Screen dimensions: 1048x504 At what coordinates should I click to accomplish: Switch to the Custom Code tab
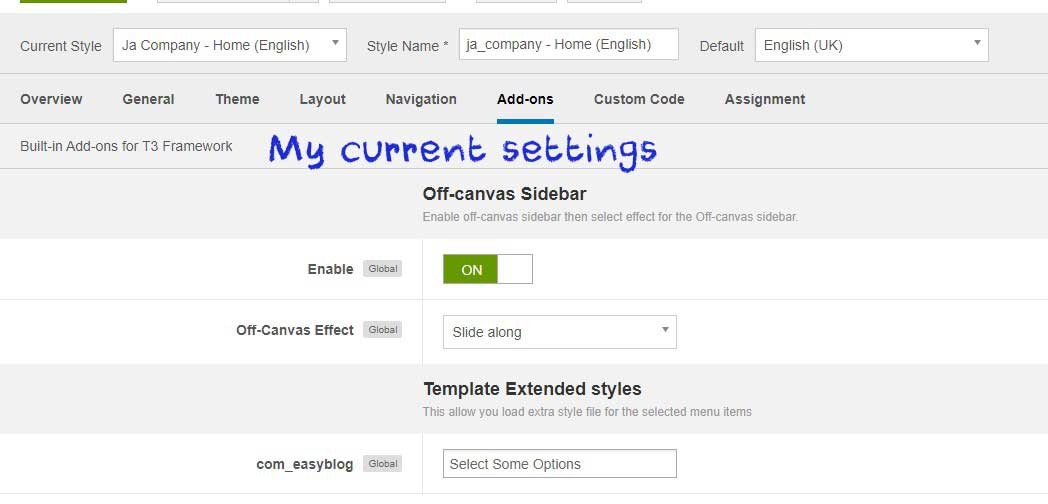point(639,99)
